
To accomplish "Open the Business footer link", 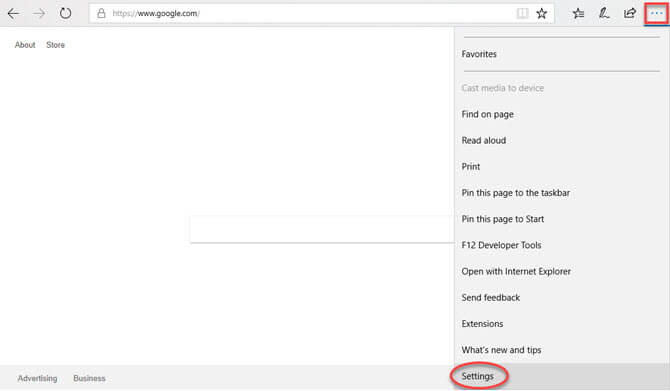I will pyautogui.click(x=89, y=378).
